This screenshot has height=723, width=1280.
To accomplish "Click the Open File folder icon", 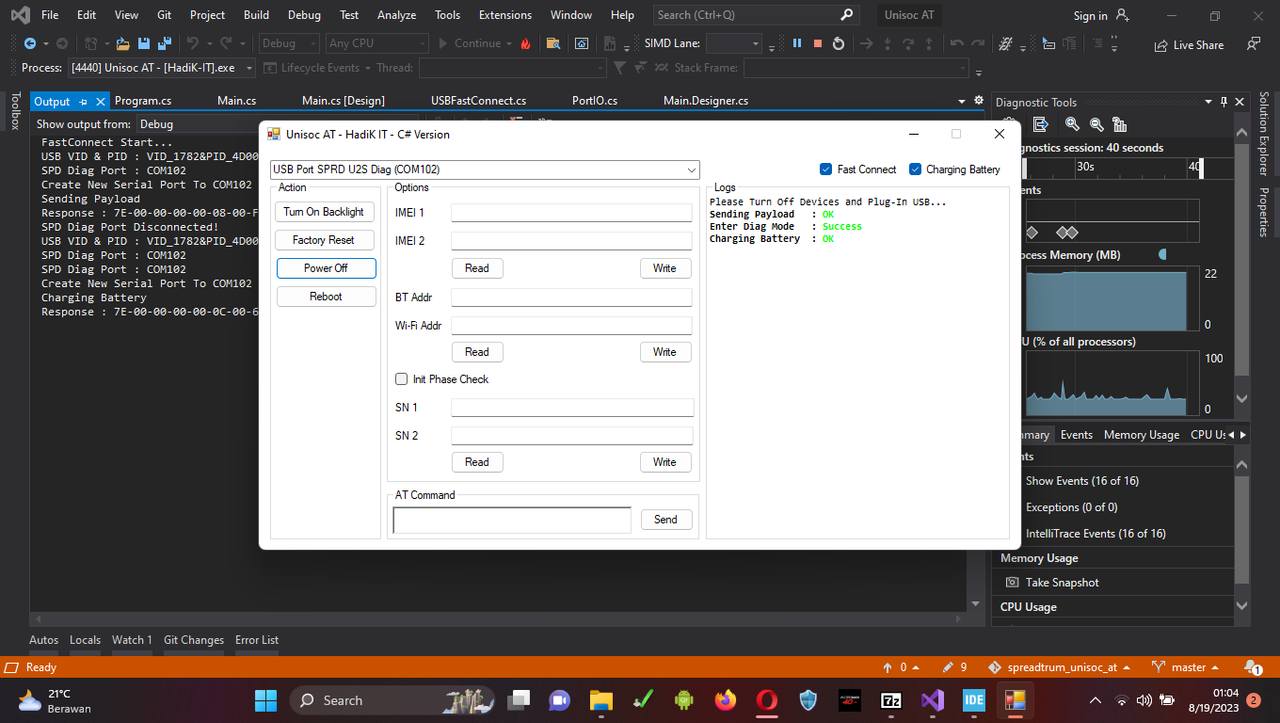I will (122, 44).
